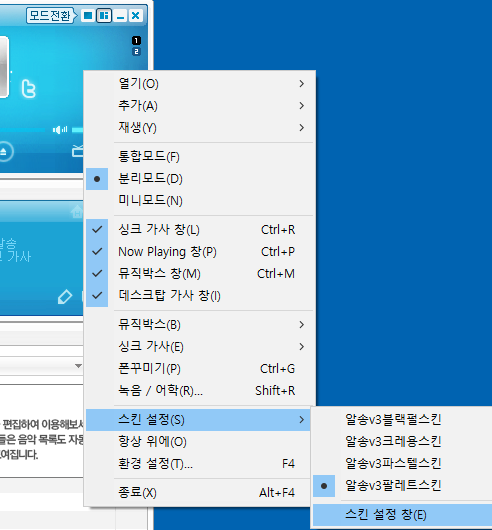Viewport: 492px width, 530px height.
Task: Select preset number 2 indicator
Action: tap(136, 51)
